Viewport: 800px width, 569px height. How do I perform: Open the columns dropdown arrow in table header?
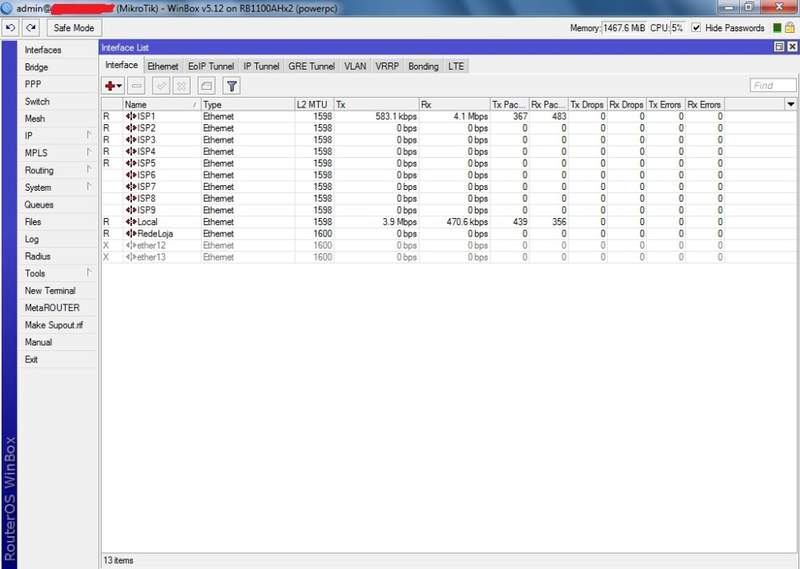point(790,104)
